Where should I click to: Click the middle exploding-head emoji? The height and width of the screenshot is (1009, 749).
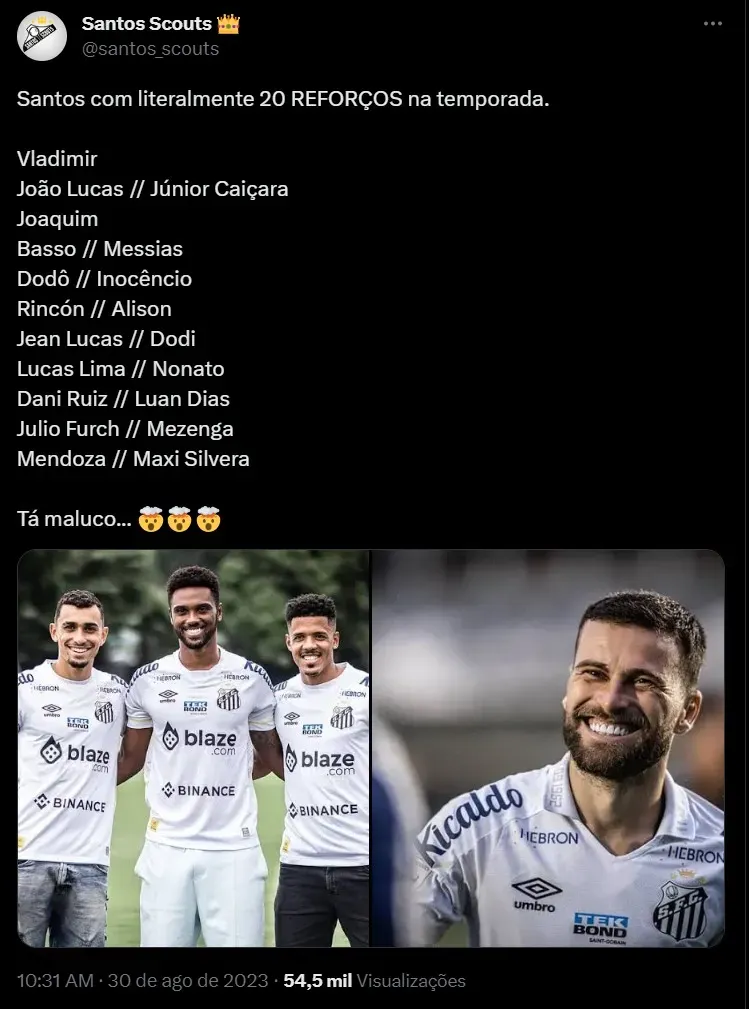point(180,519)
